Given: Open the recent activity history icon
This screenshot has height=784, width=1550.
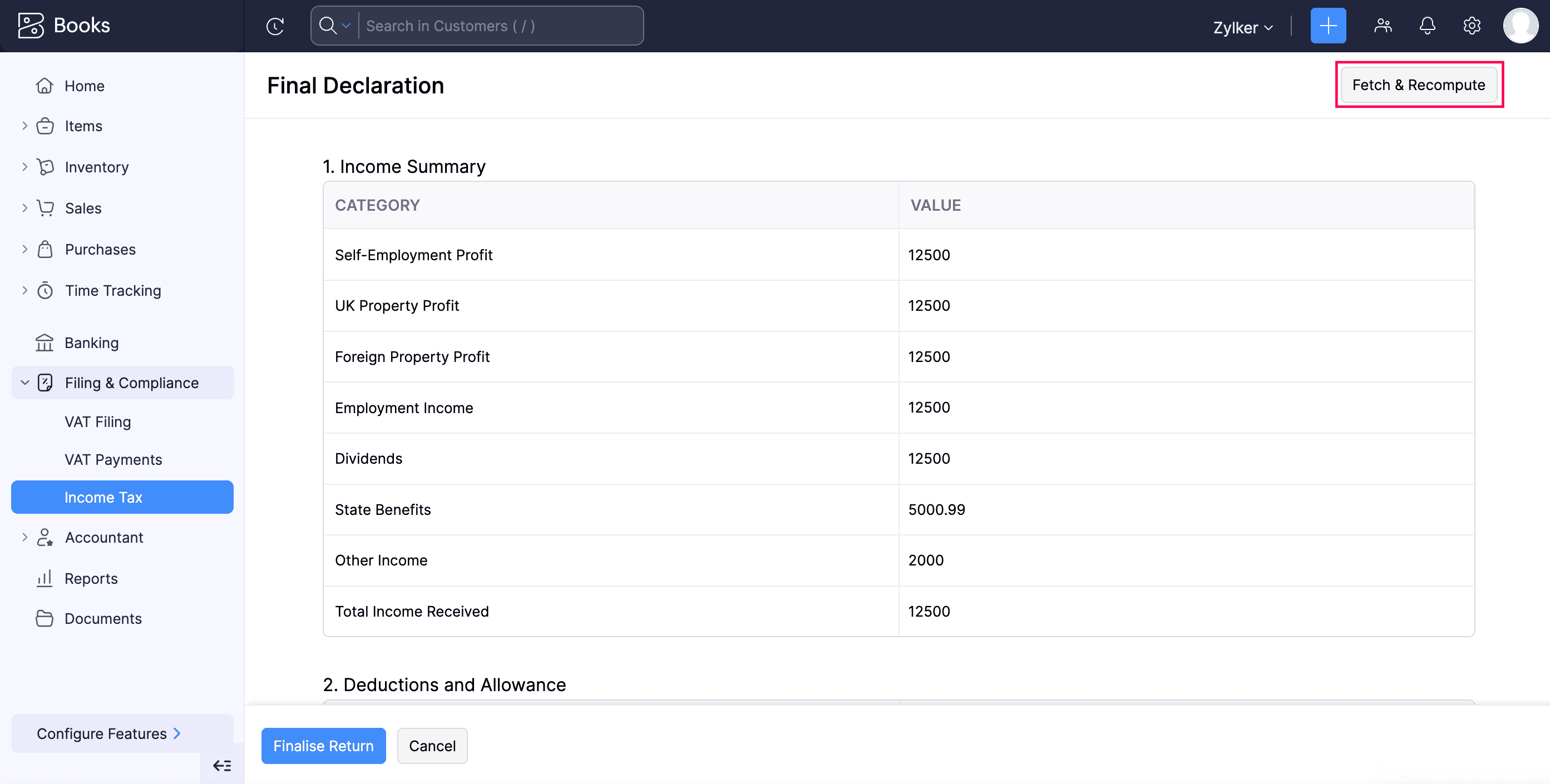Looking at the screenshot, I should [x=275, y=26].
